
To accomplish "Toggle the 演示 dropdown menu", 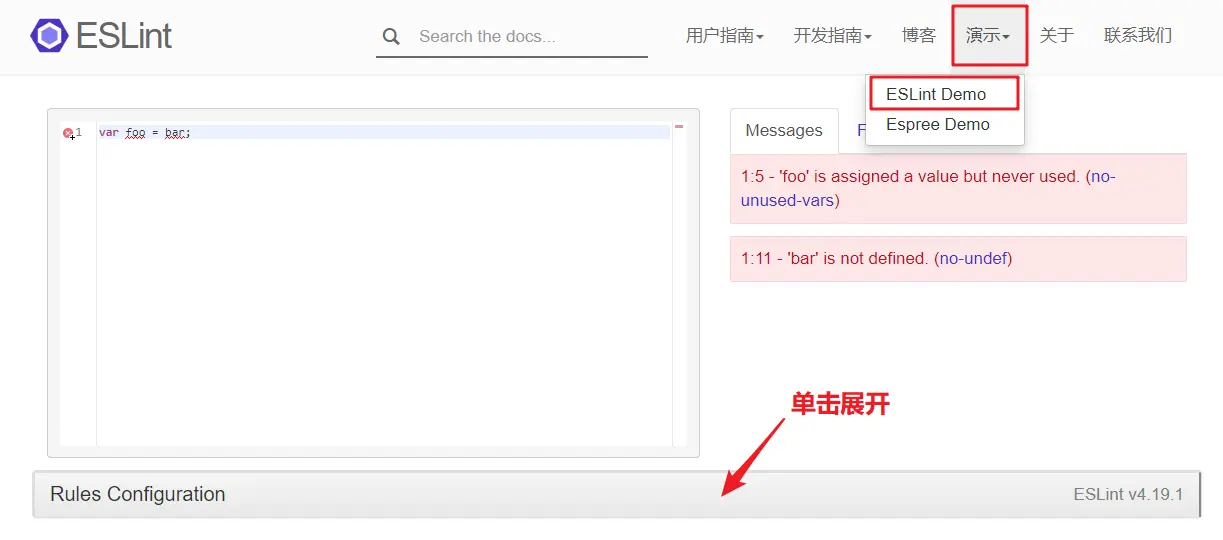I will point(989,36).
